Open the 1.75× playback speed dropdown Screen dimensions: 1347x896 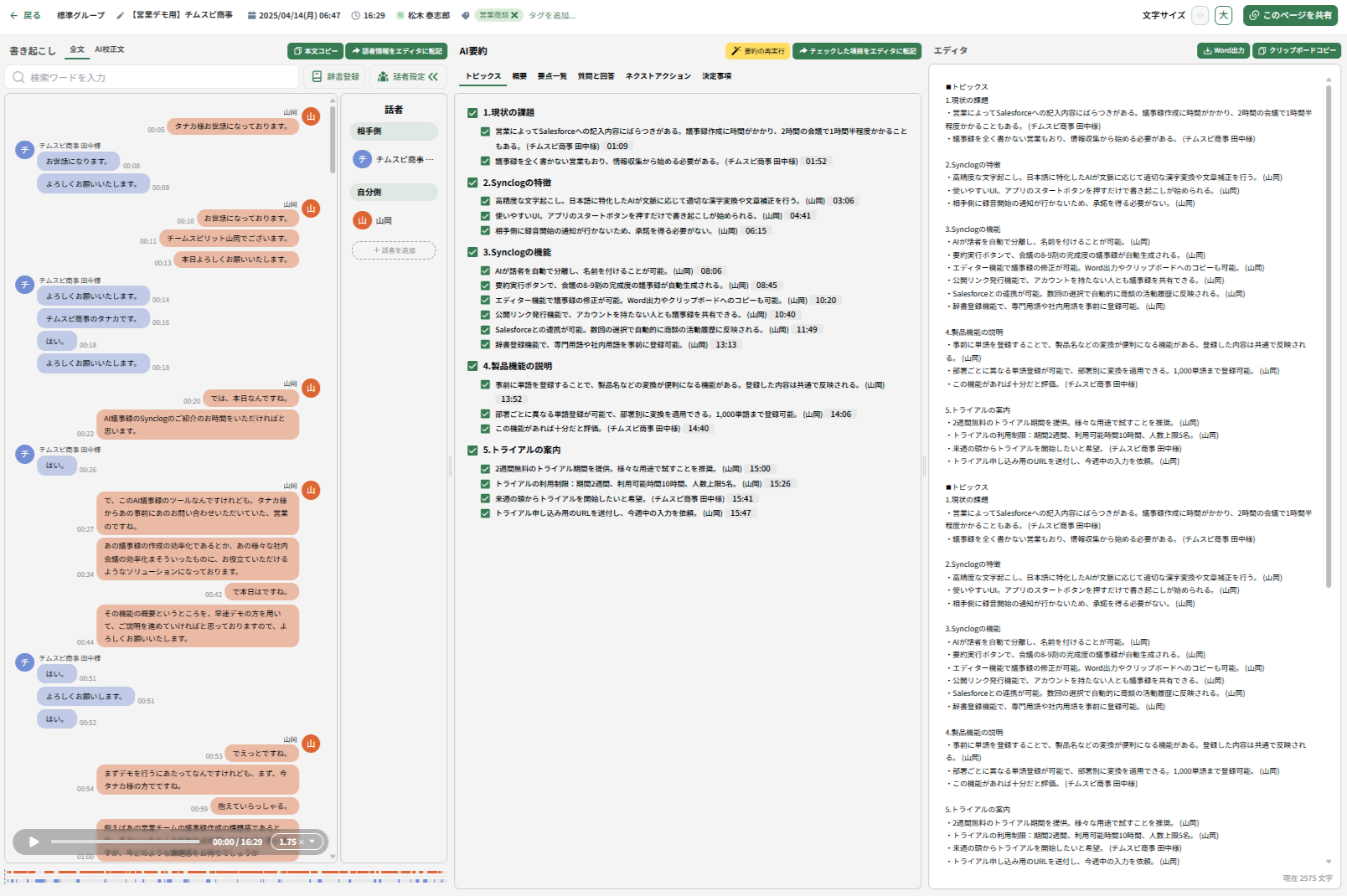point(297,842)
